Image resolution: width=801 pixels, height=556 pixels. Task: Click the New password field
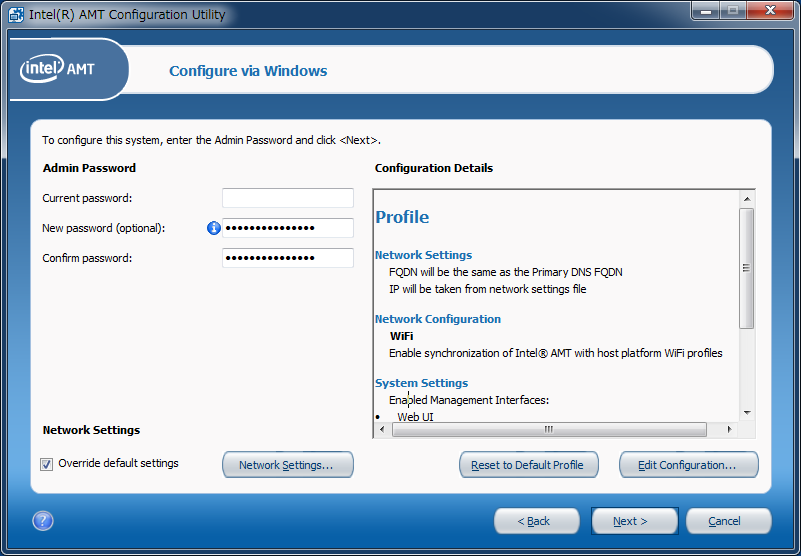pyautogui.click(x=288, y=228)
